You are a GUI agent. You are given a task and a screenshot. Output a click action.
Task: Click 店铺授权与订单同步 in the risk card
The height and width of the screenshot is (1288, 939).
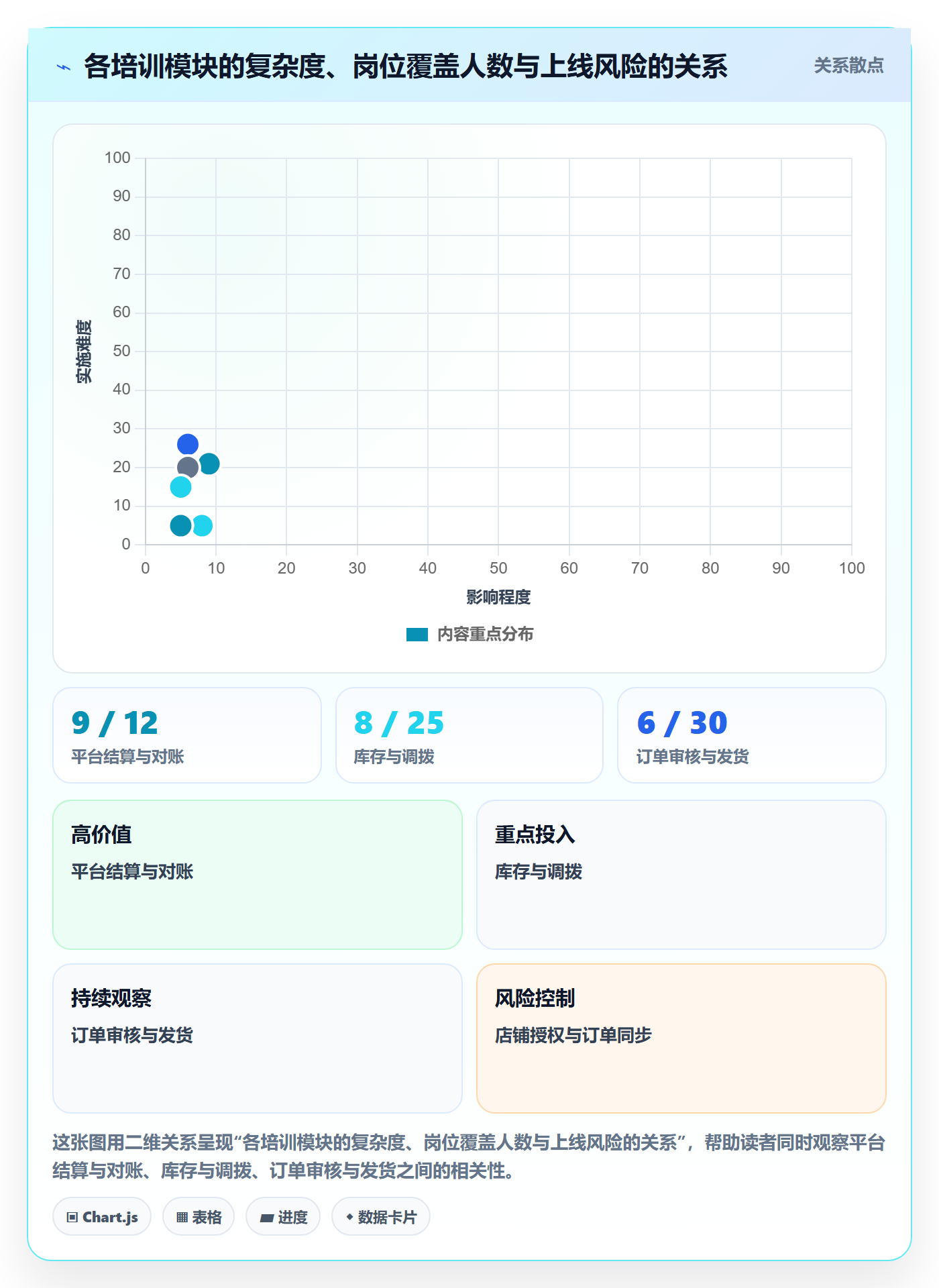(573, 1035)
